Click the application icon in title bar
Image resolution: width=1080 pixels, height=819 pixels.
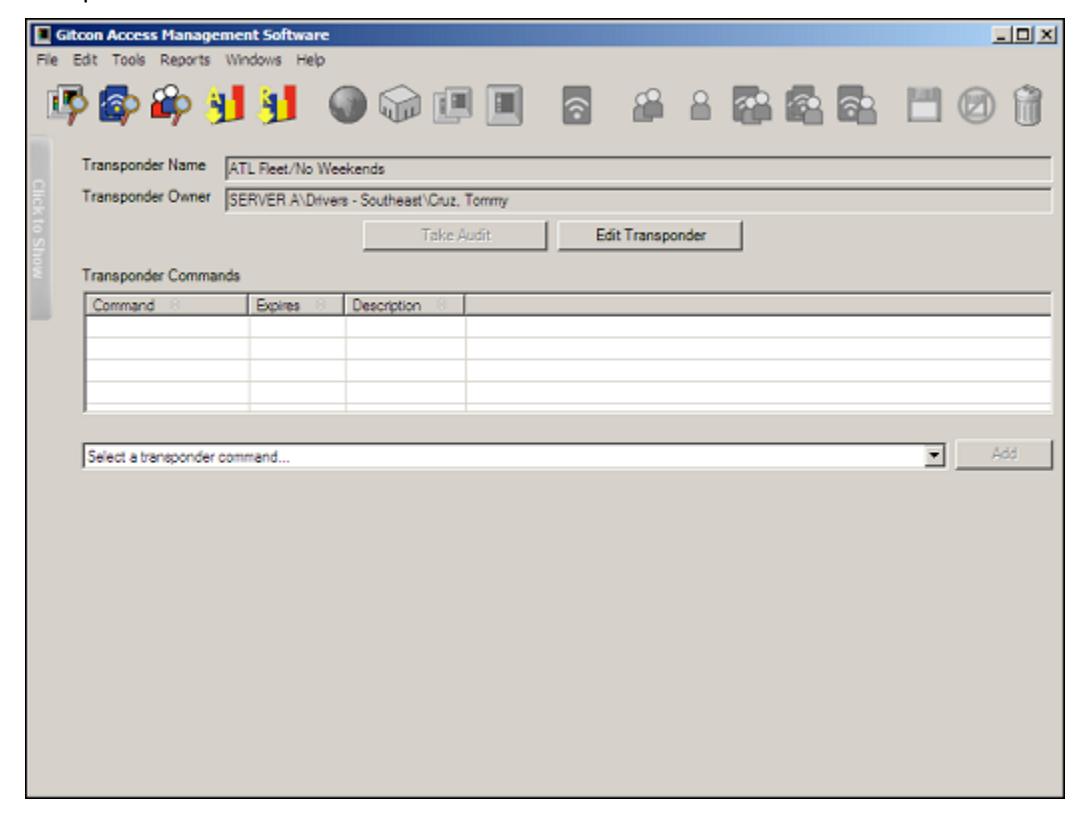tap(43, 34)
